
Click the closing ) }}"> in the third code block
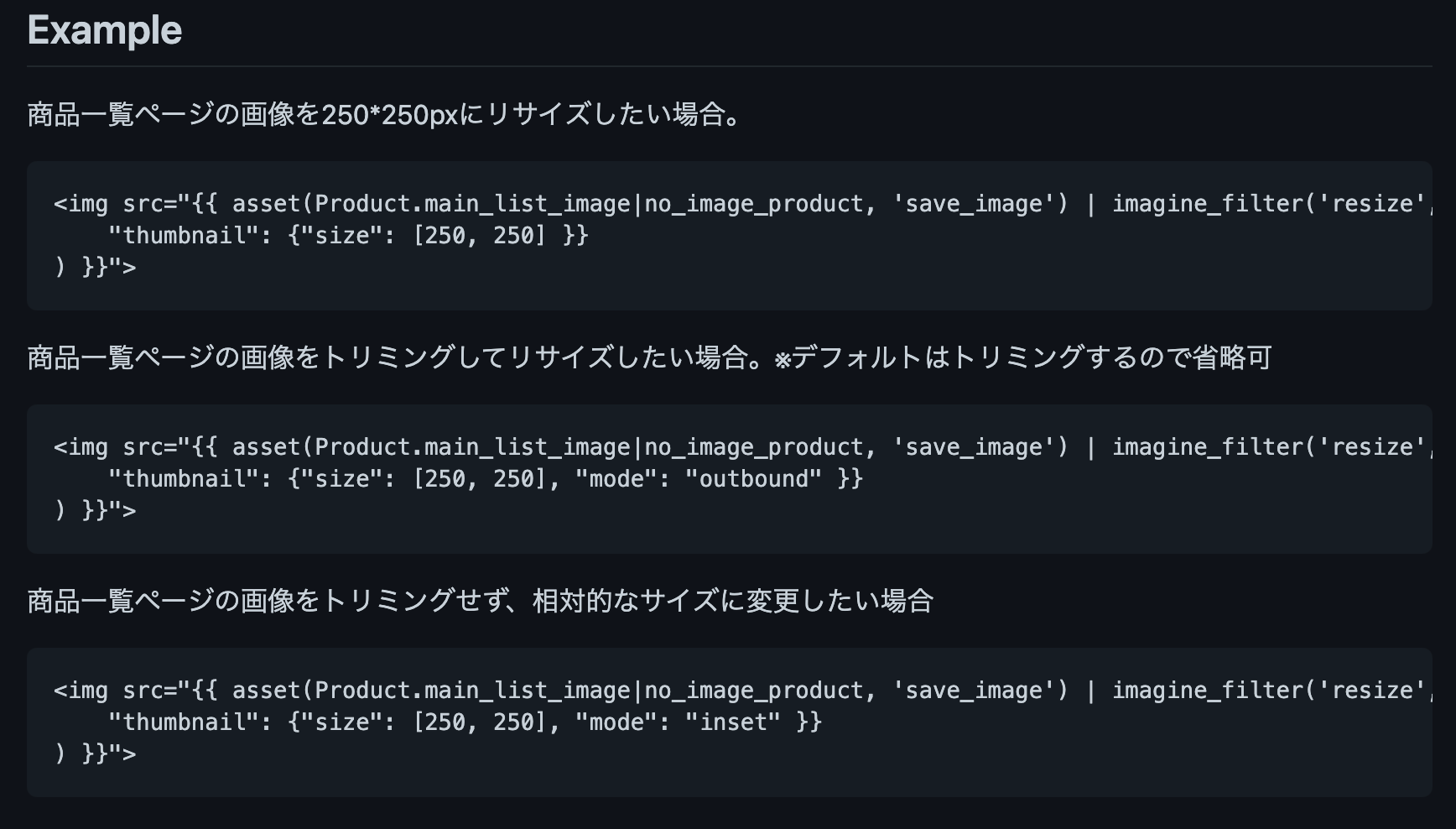pyautogui.click(x=95, y=754)
